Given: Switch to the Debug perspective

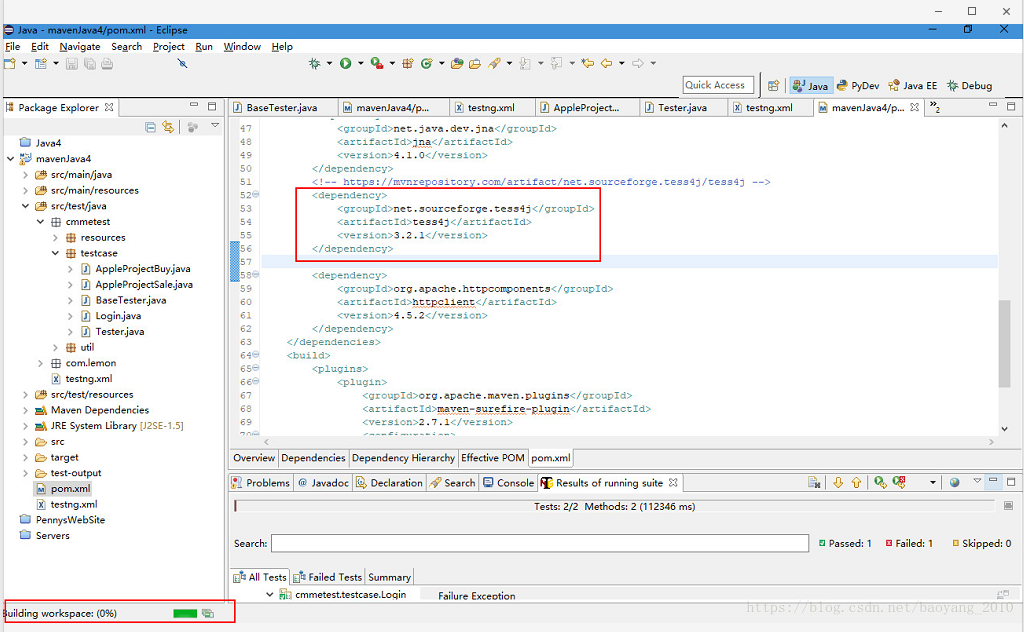Looking at the screenshot, I should tap(970, 86).
